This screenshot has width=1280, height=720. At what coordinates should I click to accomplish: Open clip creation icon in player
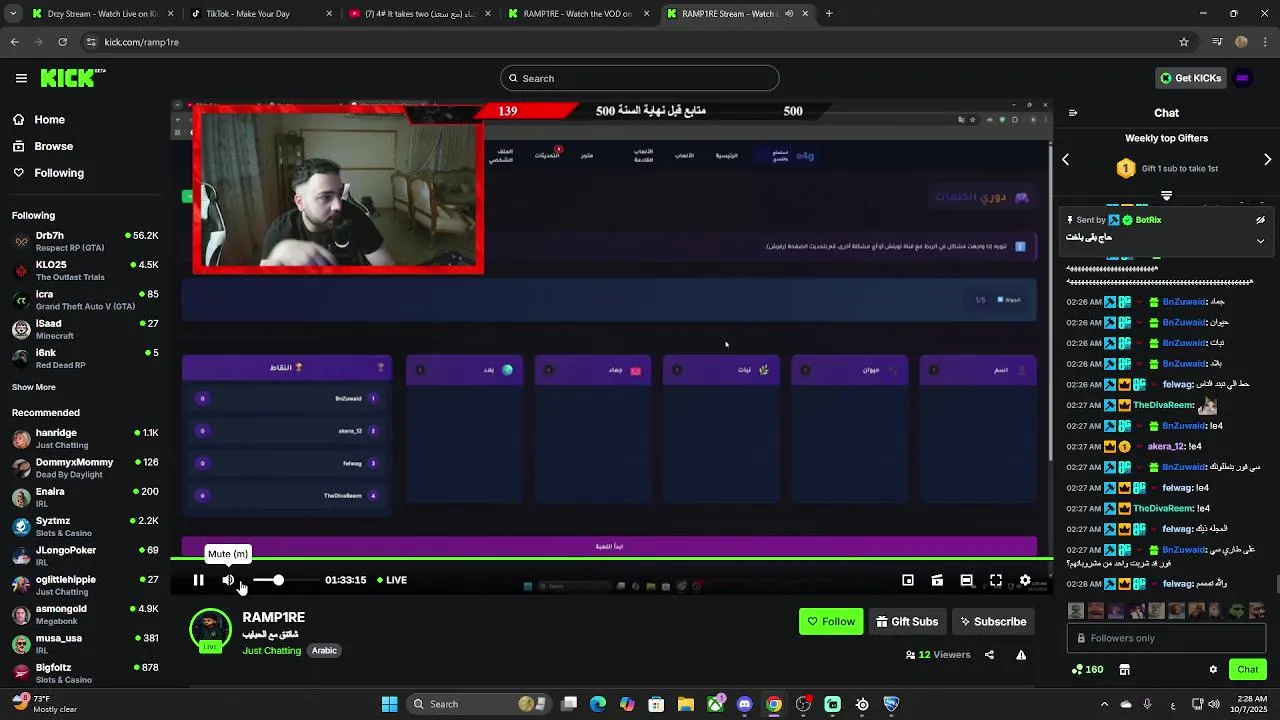pos(937,580)
